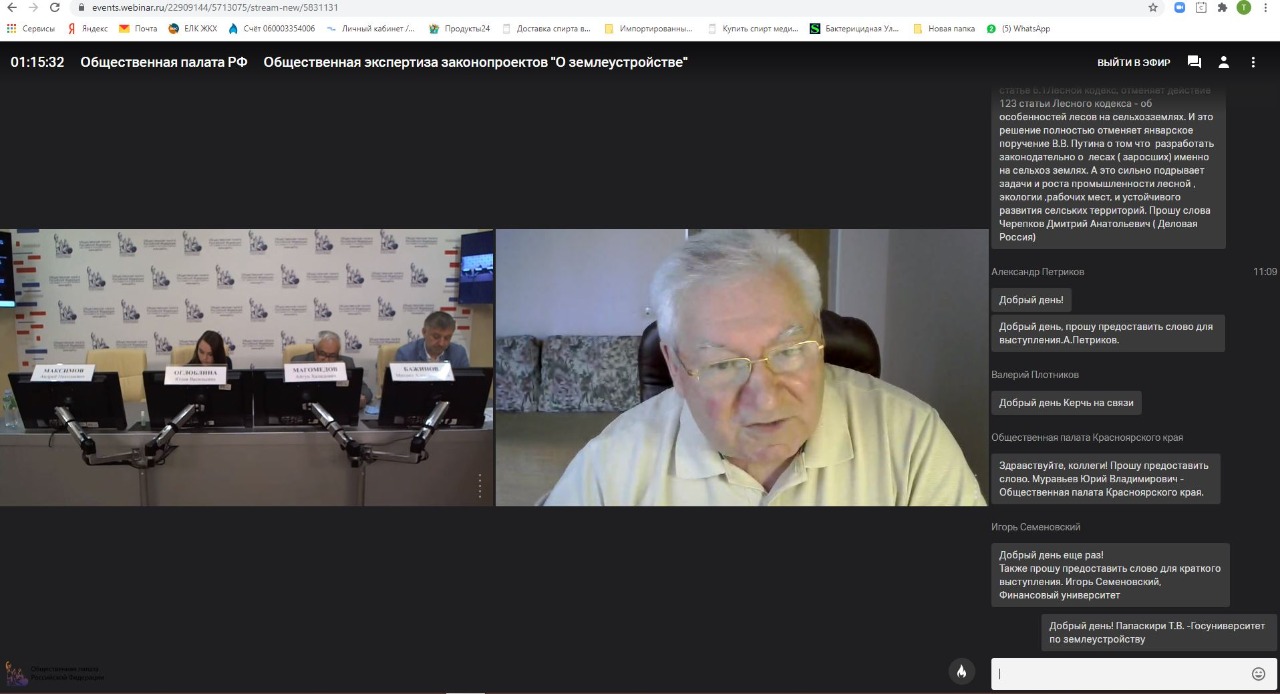Click the Финансовый университет message bubble
The height and width of the screenshot is (694, 1280).
1110,575
